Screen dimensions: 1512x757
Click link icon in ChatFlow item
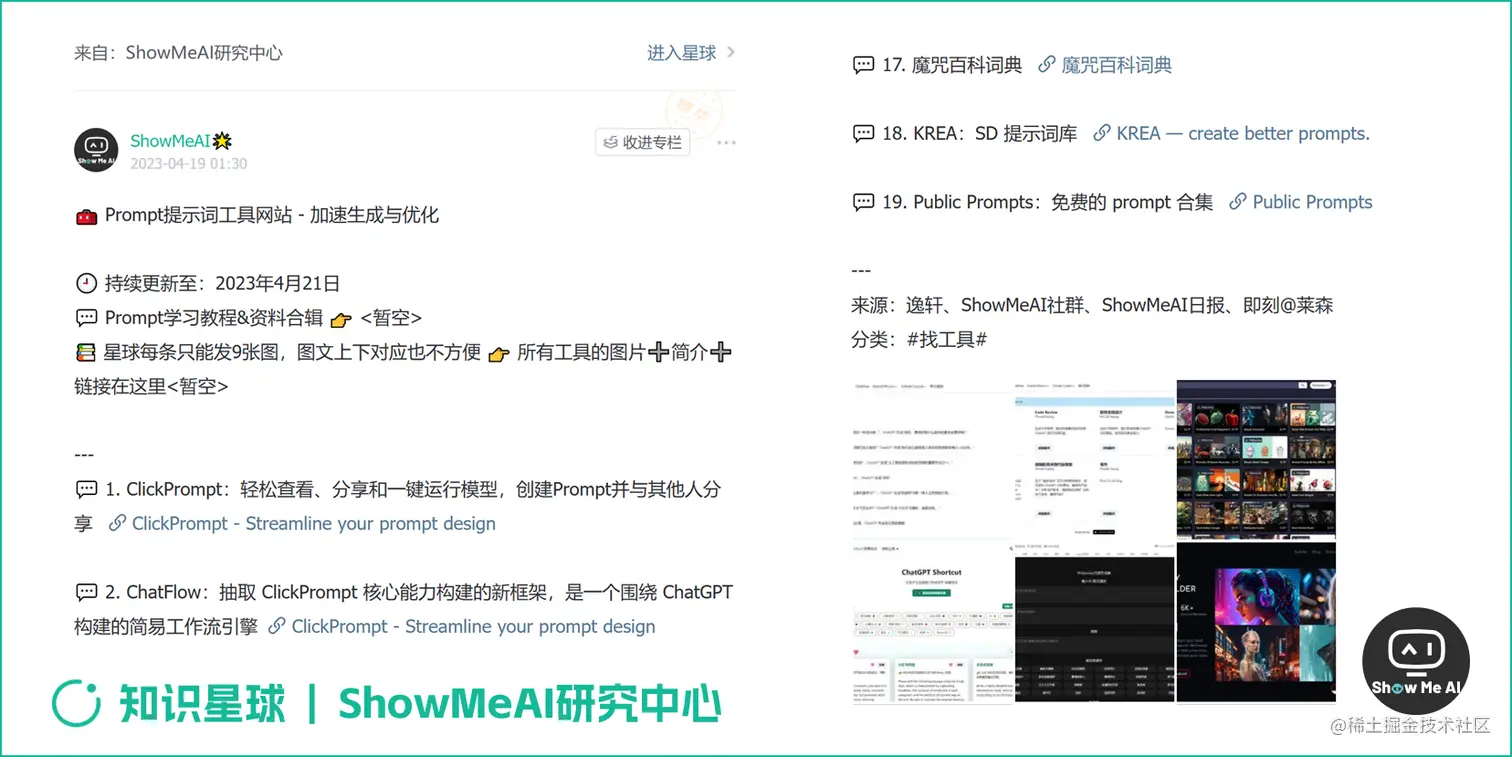point(277,626)
